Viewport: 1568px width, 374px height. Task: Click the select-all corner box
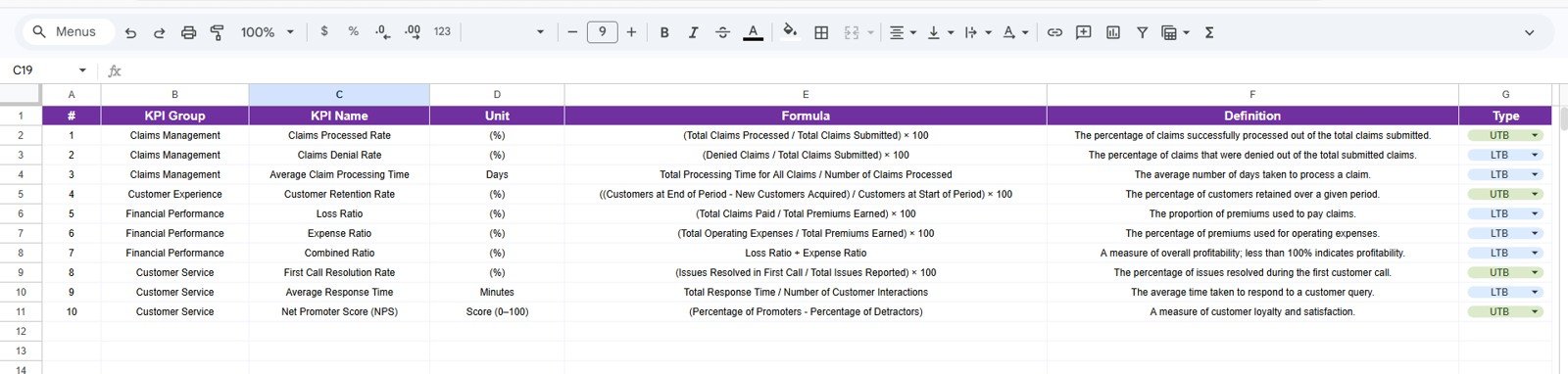(x=21, y=95)
